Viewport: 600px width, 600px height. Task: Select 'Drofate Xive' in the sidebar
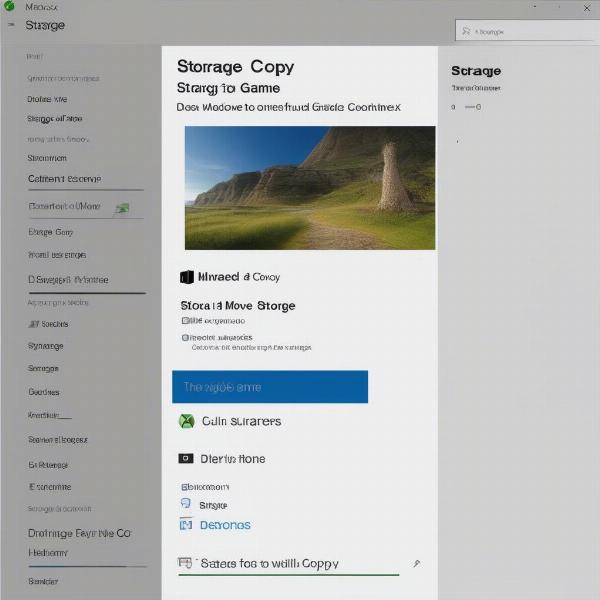pyautogui.click(x=47, y=99)
